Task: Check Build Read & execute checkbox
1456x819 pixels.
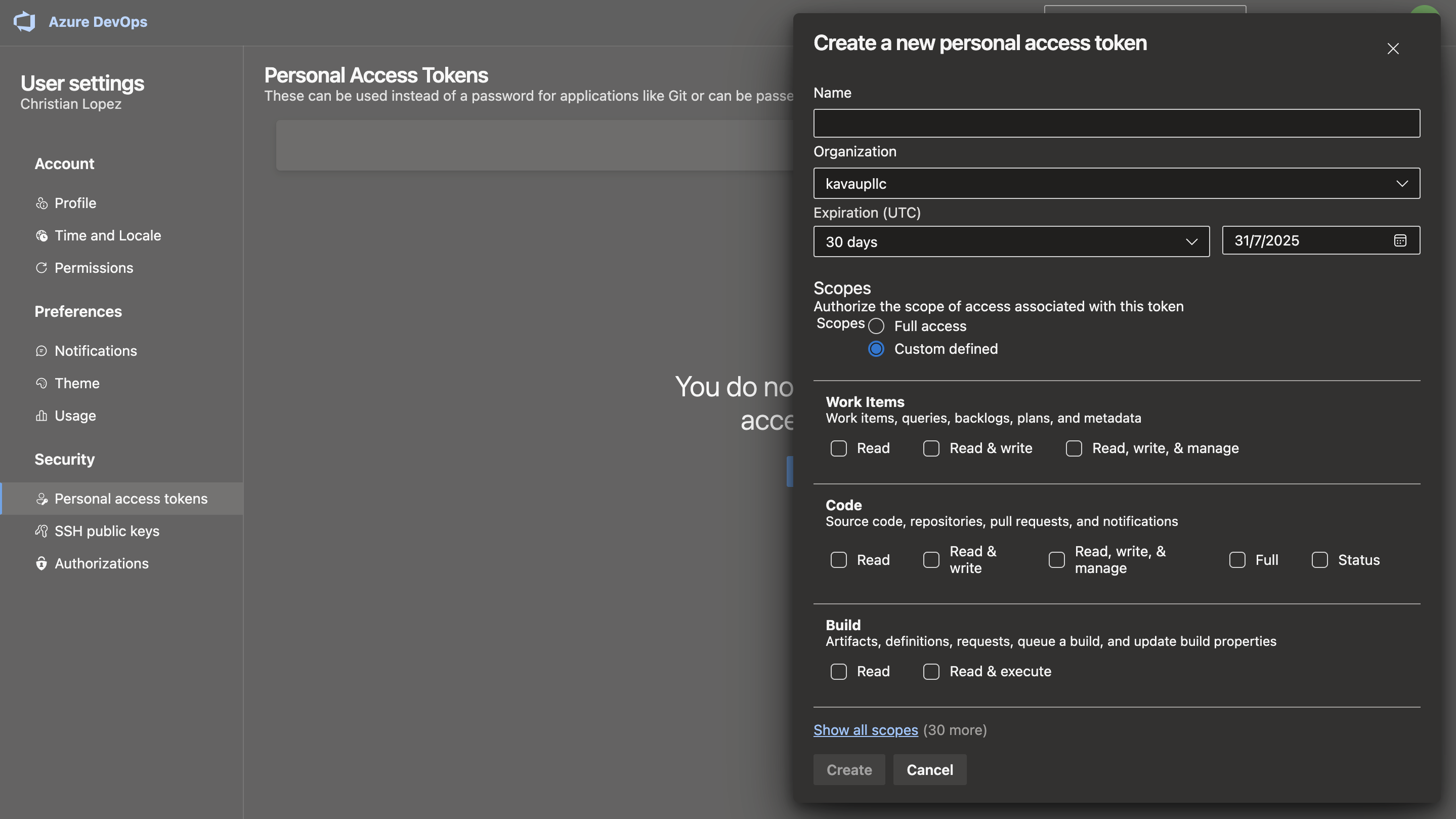Action: coord(931,671)
